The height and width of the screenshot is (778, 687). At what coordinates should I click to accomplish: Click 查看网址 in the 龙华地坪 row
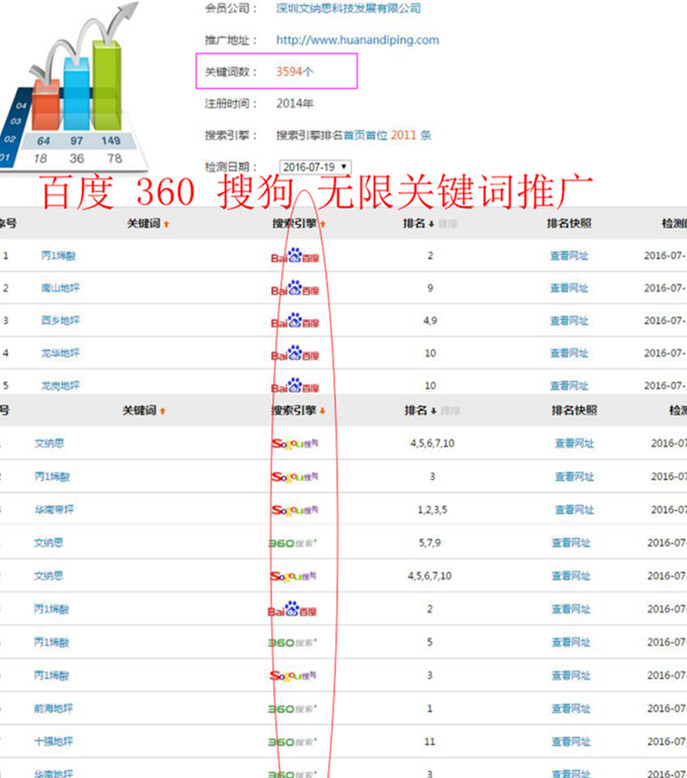coord(569,353)
